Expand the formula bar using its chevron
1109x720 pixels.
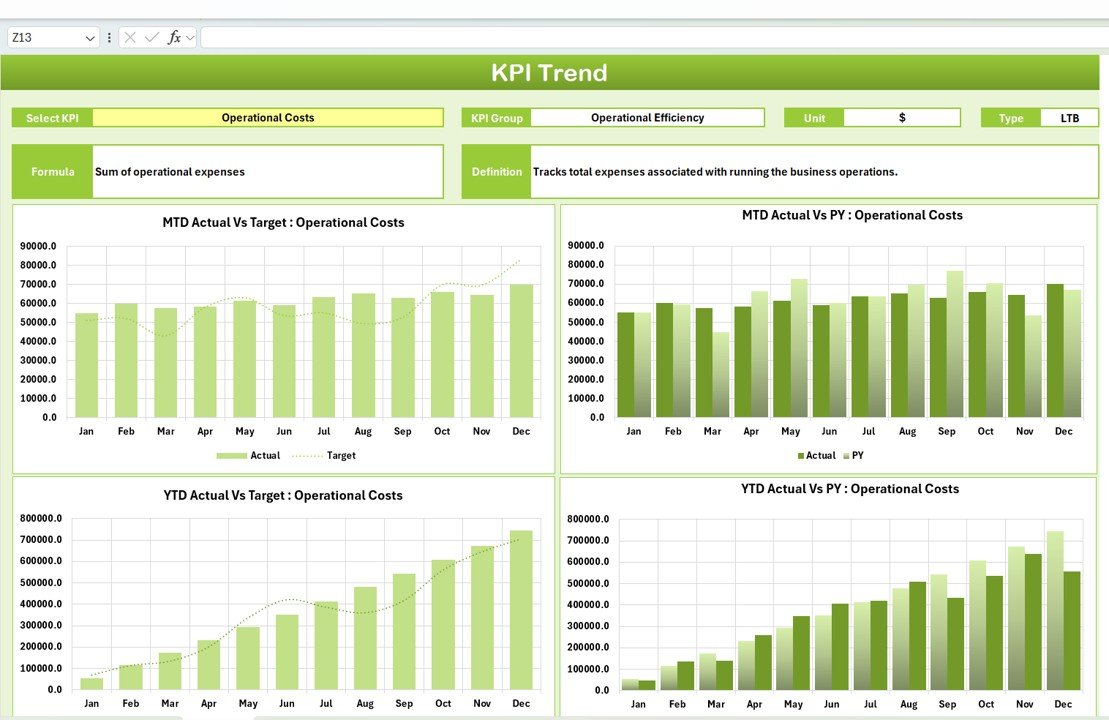[188, 37]
